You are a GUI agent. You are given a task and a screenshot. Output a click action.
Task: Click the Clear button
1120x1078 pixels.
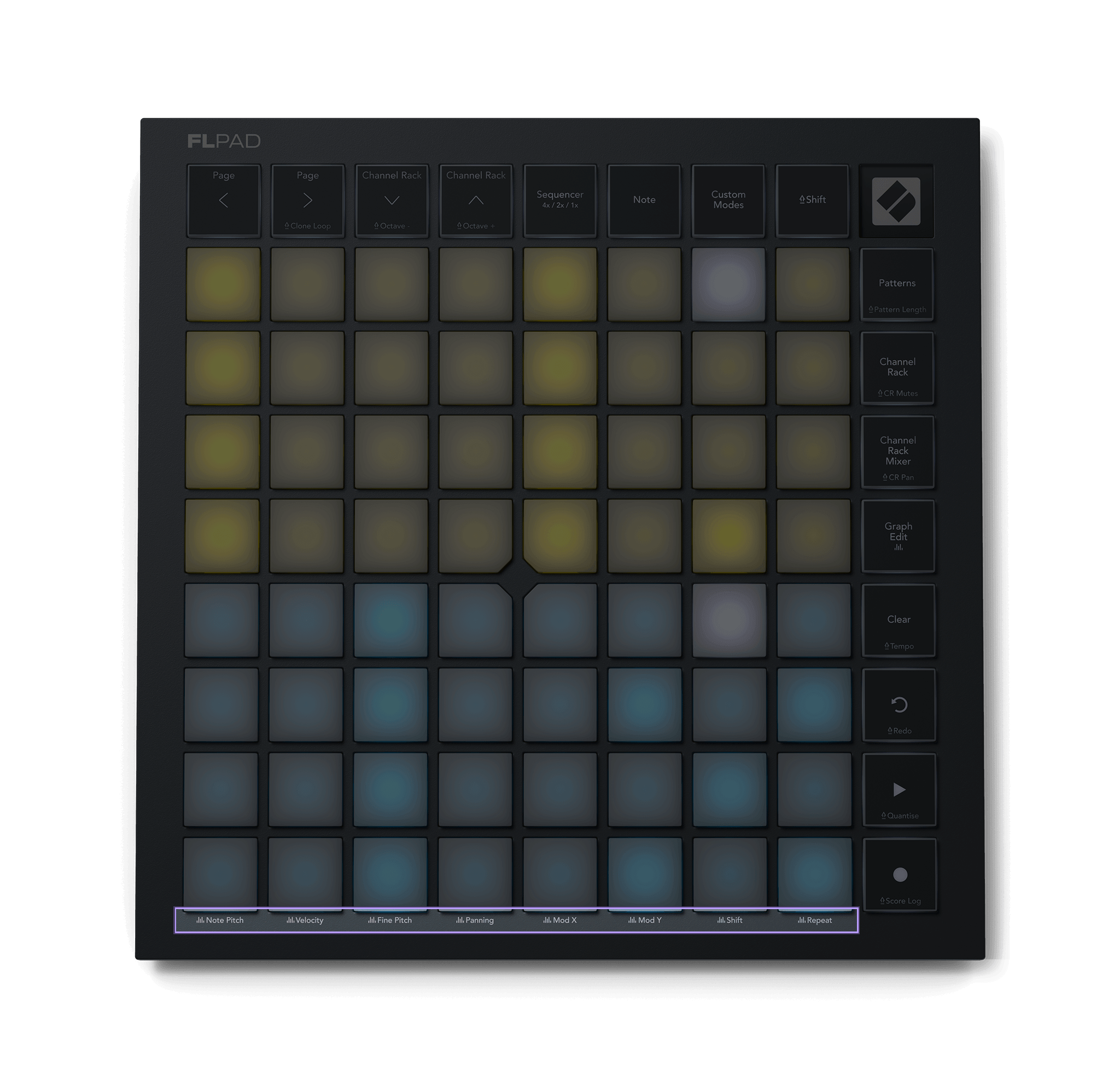899,620
